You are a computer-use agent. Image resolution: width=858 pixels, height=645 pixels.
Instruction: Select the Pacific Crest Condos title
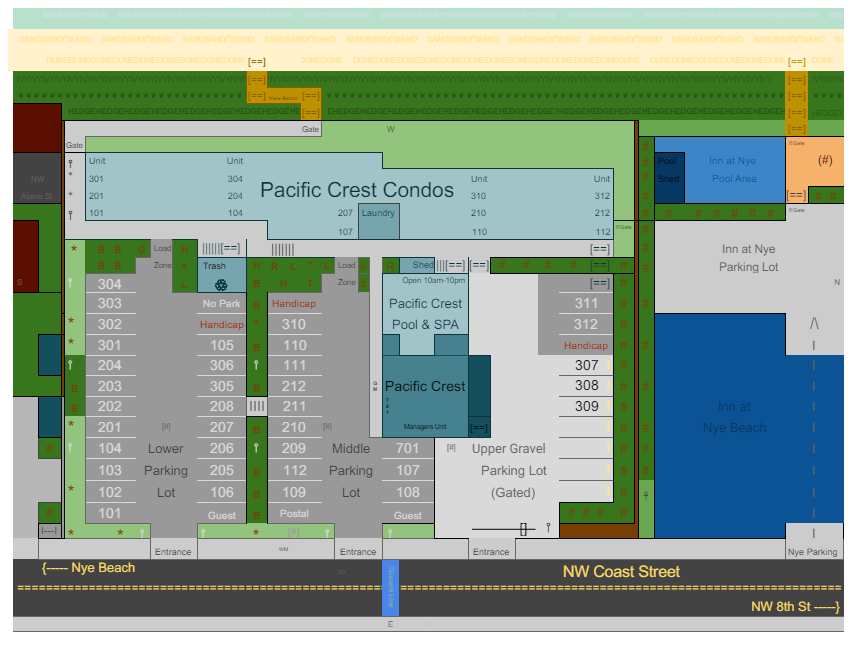coord(357,190)
